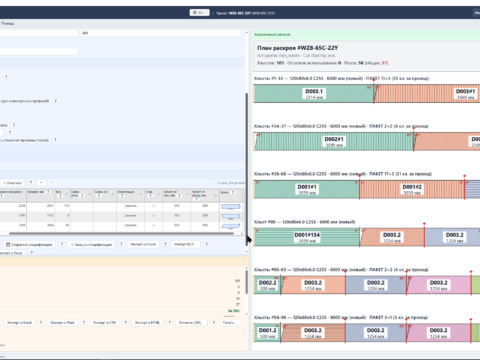Select the green D003.1 cut segment
The height and width of the screenshot is (360, 480).
(313, 94)
